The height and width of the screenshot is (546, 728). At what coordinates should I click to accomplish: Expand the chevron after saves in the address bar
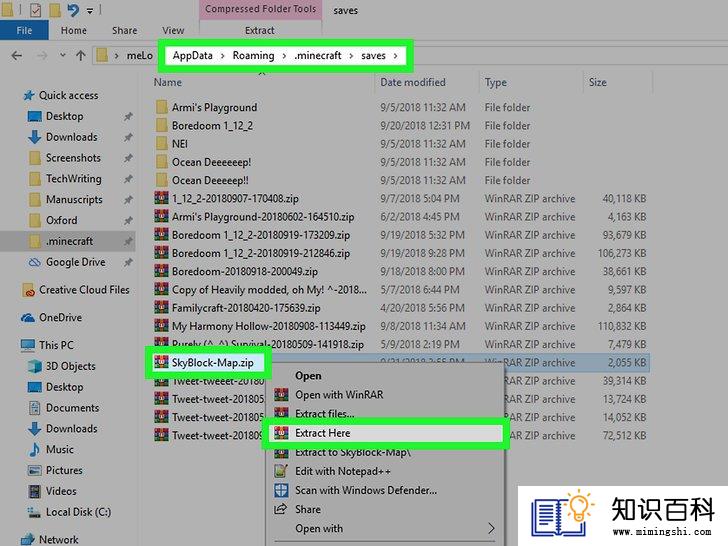click(396, 56)
